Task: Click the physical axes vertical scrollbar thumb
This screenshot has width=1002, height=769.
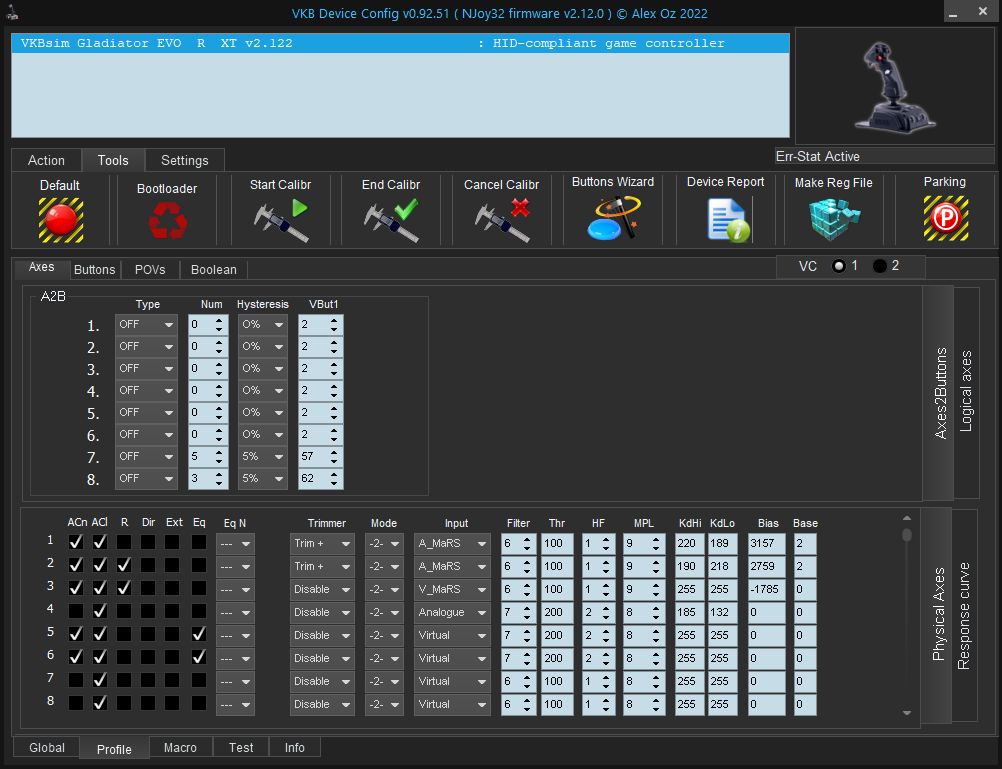Action: coord(907,534)
